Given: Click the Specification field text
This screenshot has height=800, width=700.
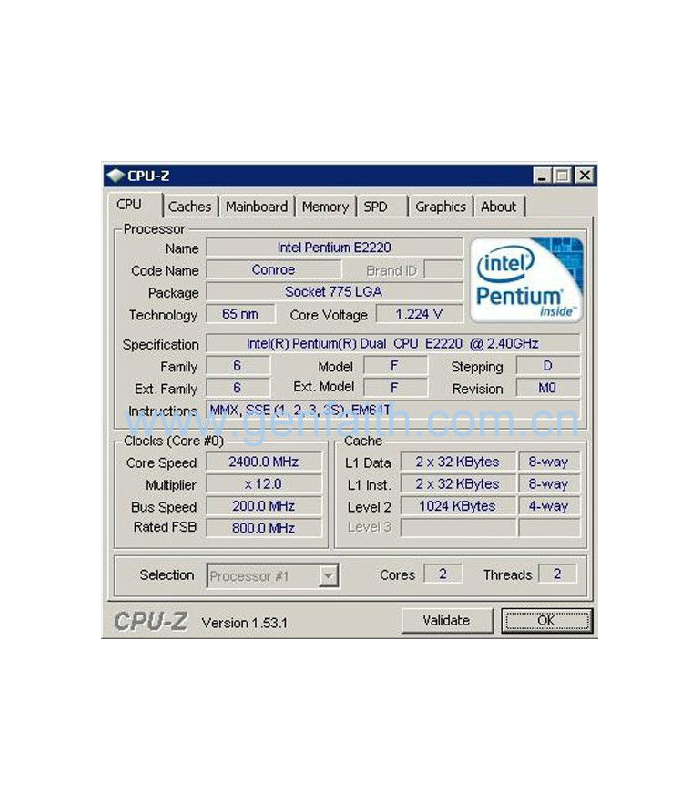Looking at the screenshot, I should click(x=393, y=343).
